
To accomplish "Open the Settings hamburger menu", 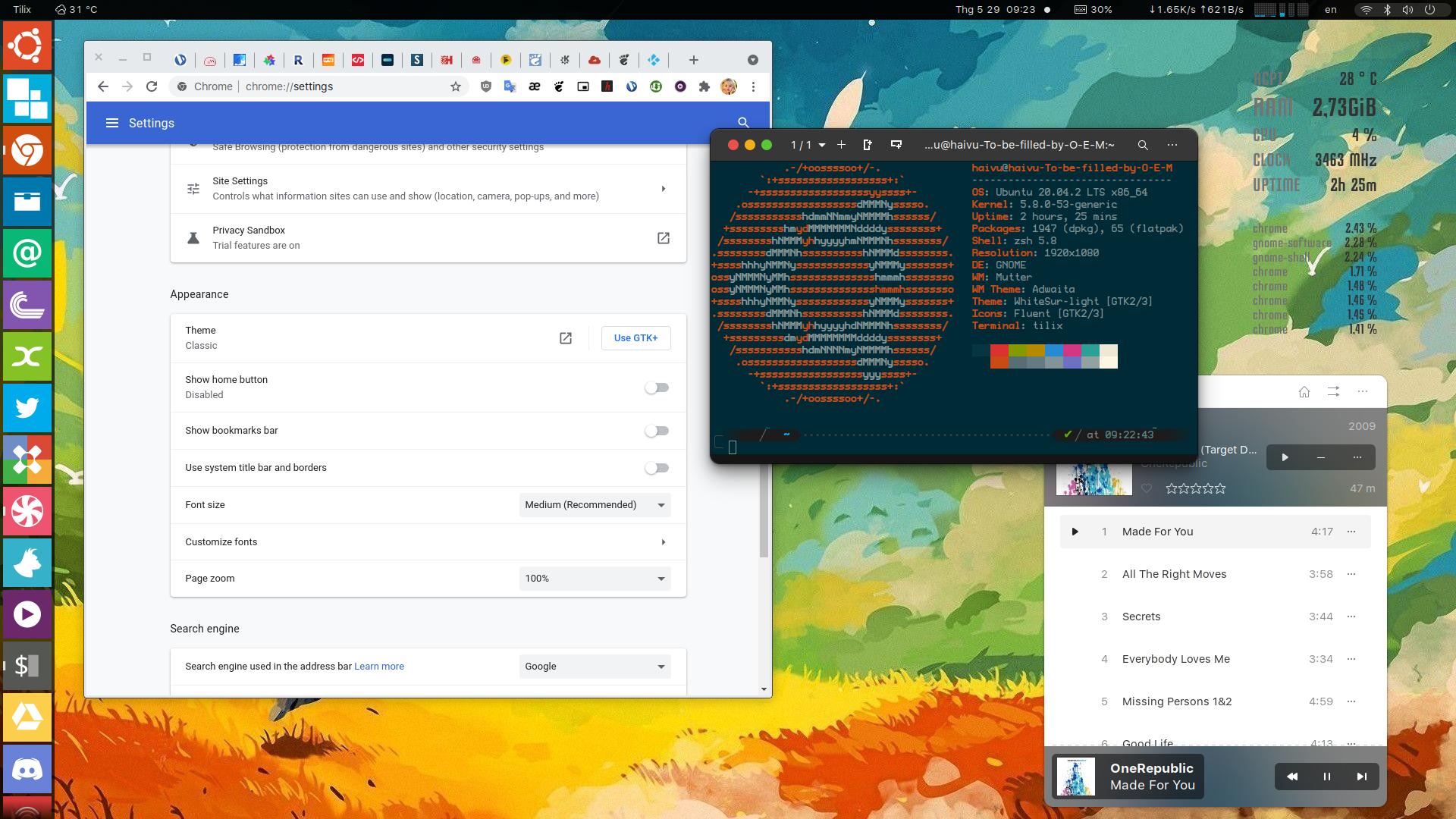I will [x=112, y=123].
